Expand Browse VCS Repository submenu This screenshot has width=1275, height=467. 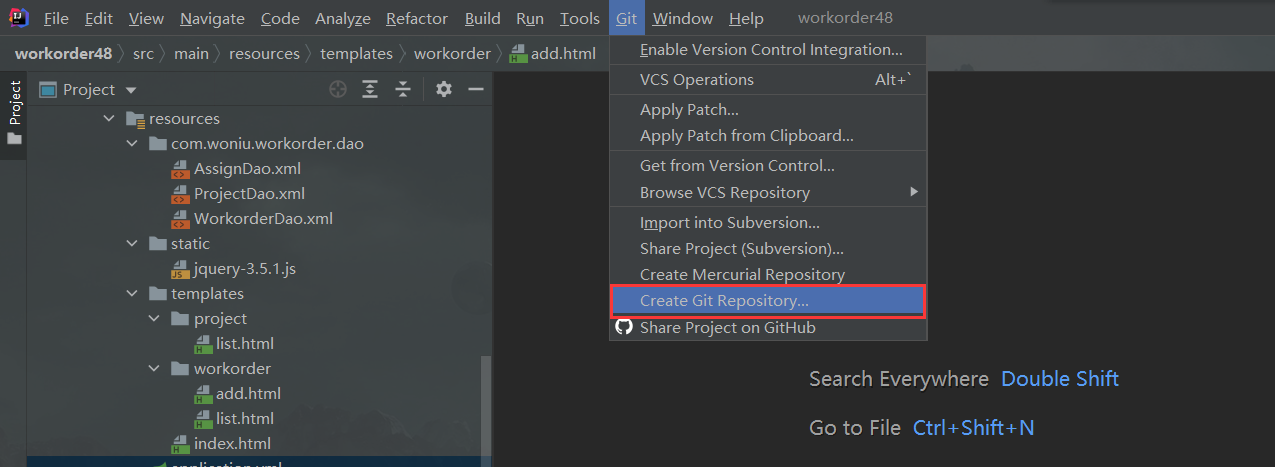click(x=912, y=192)
